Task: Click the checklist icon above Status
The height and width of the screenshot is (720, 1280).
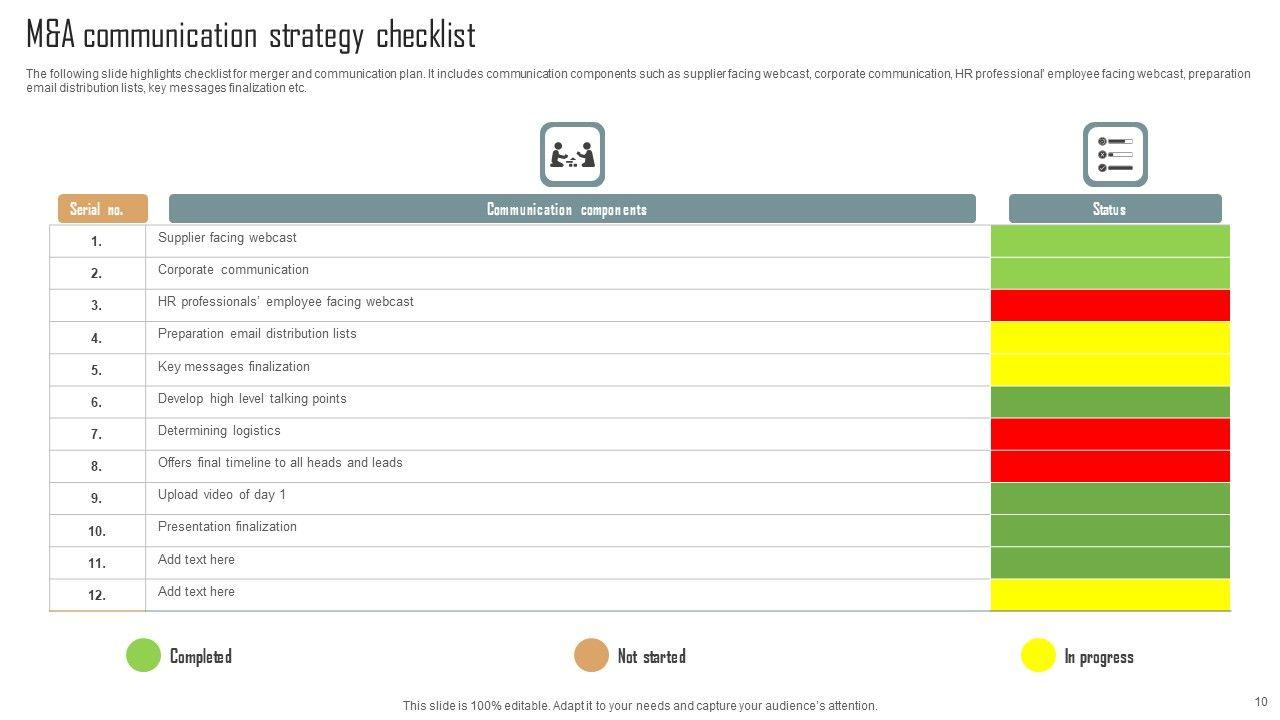Action: (1115, 155)
